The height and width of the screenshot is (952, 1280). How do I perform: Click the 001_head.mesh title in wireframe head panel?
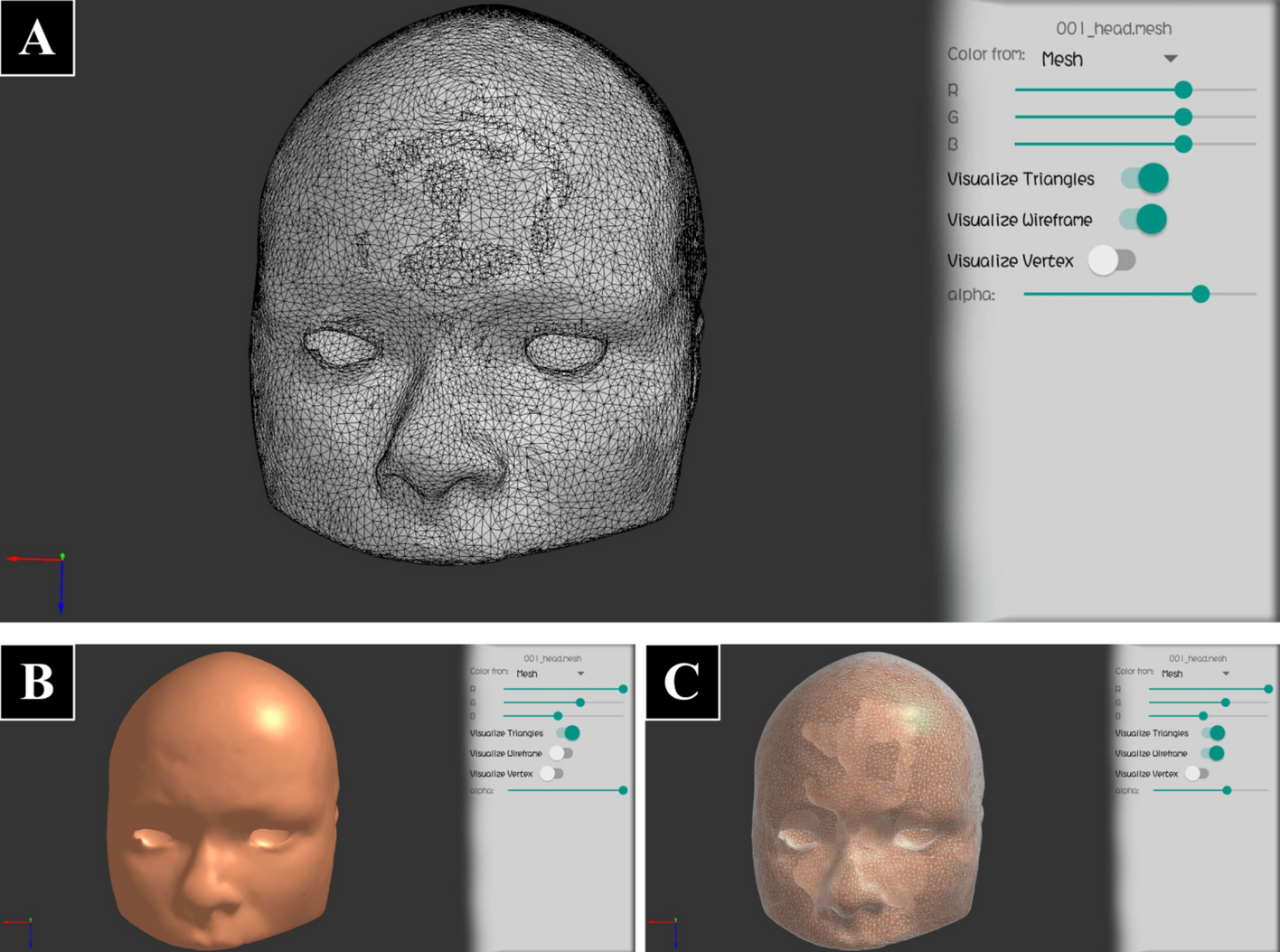[1114, 28]
